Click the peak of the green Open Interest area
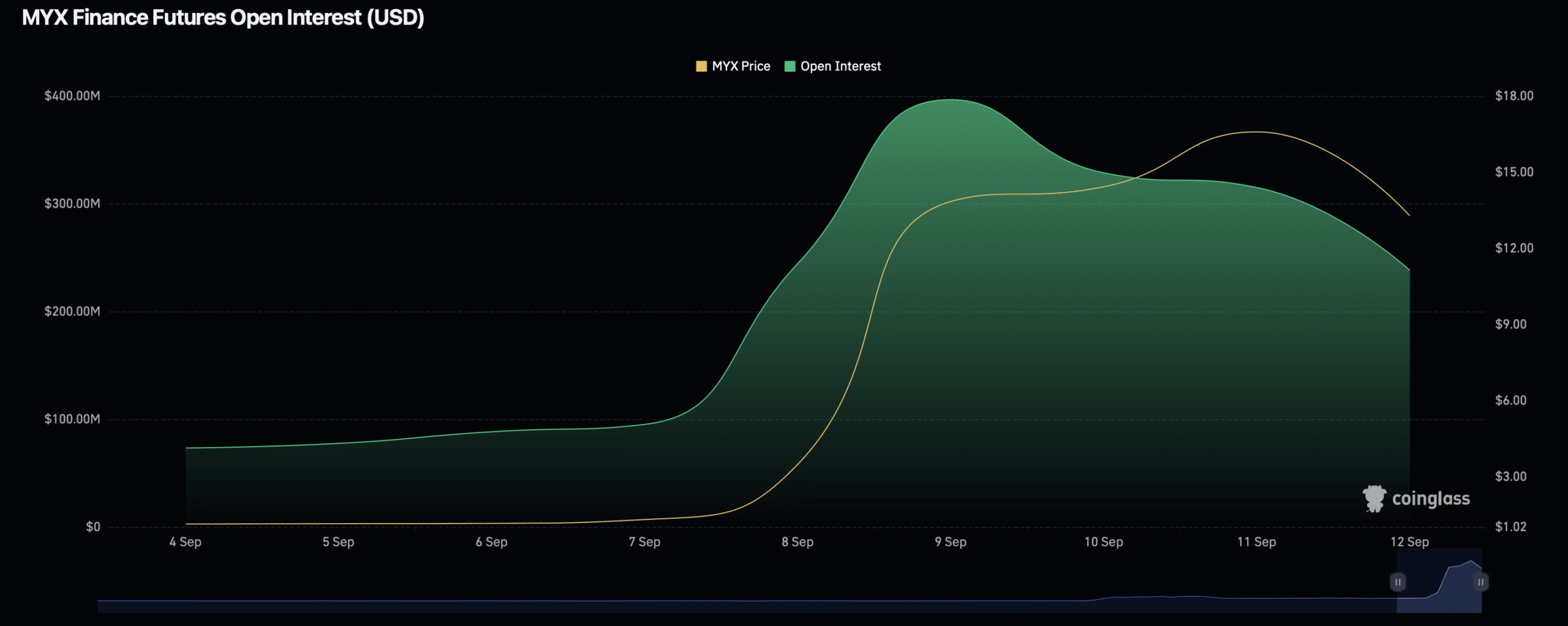The width and height of the screenshot is (1568, 626). tap(950, 100)
